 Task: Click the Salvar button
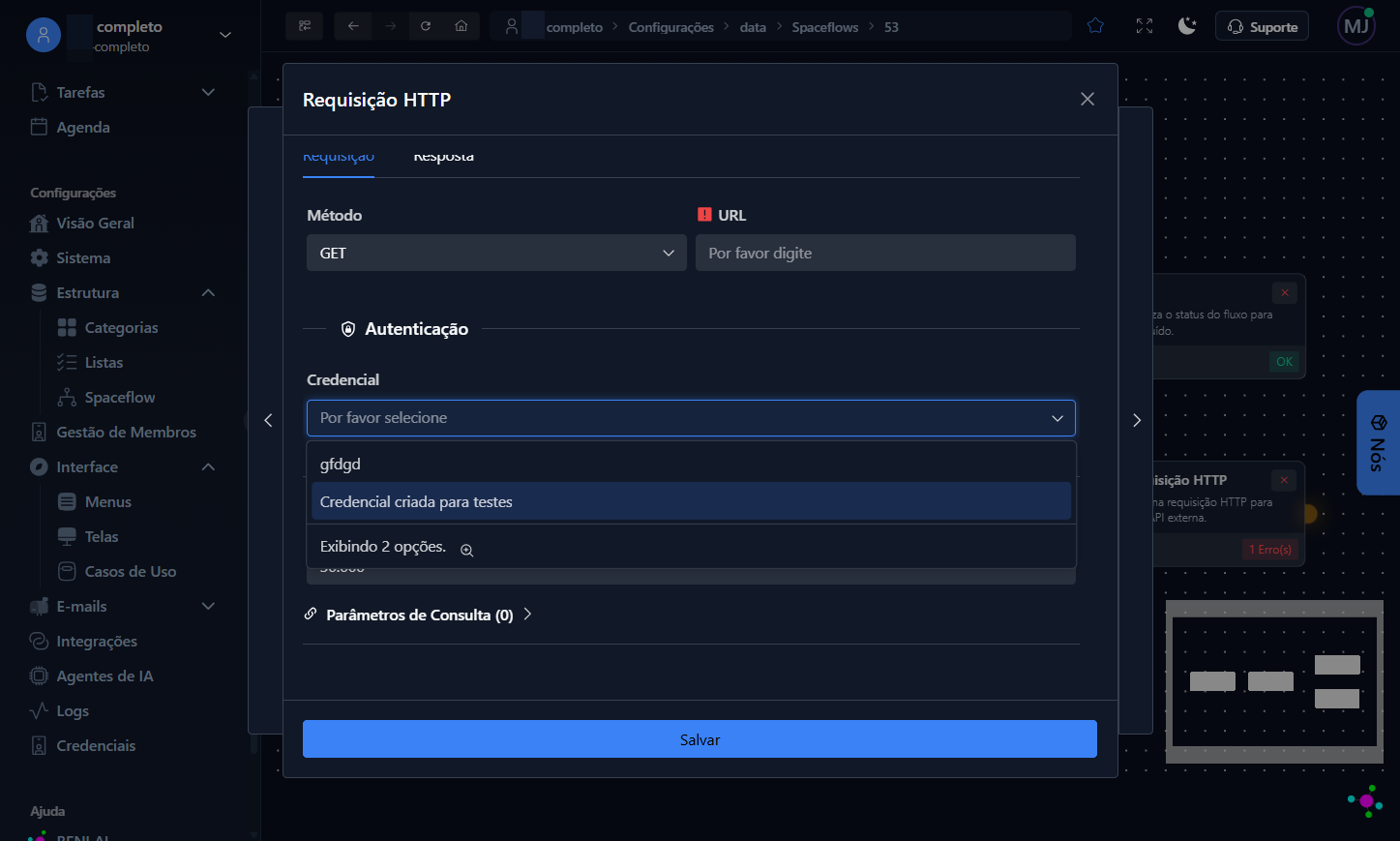tap(700, 739)
